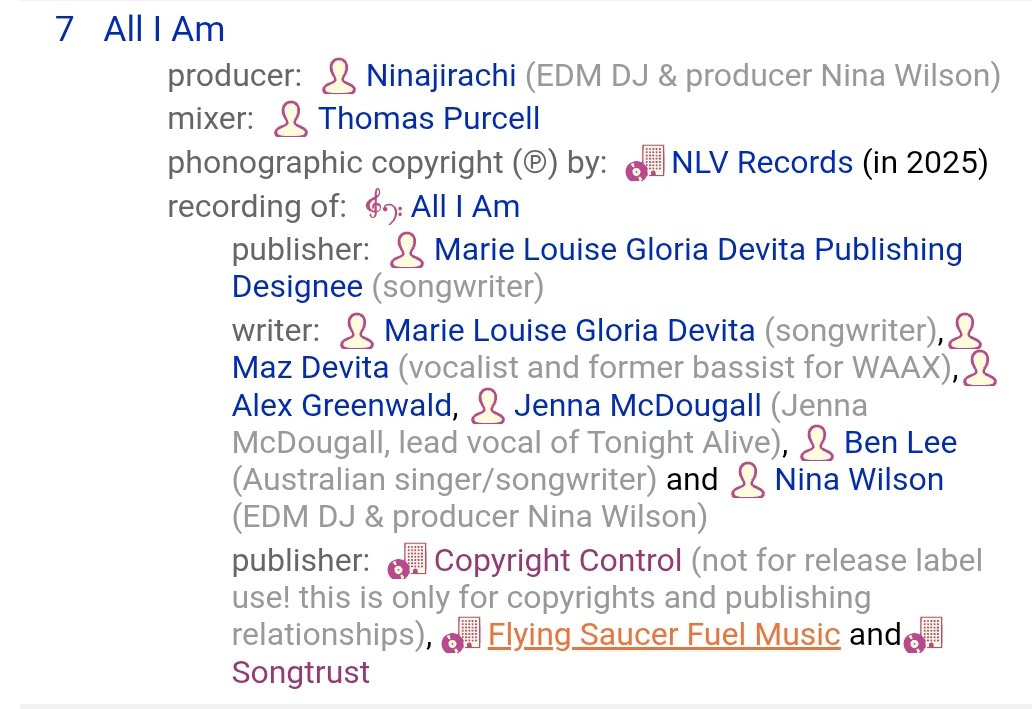Open the Nina Wilson writer link
1032x709 pixels.
pyautogui.click(x=859, y=479)
